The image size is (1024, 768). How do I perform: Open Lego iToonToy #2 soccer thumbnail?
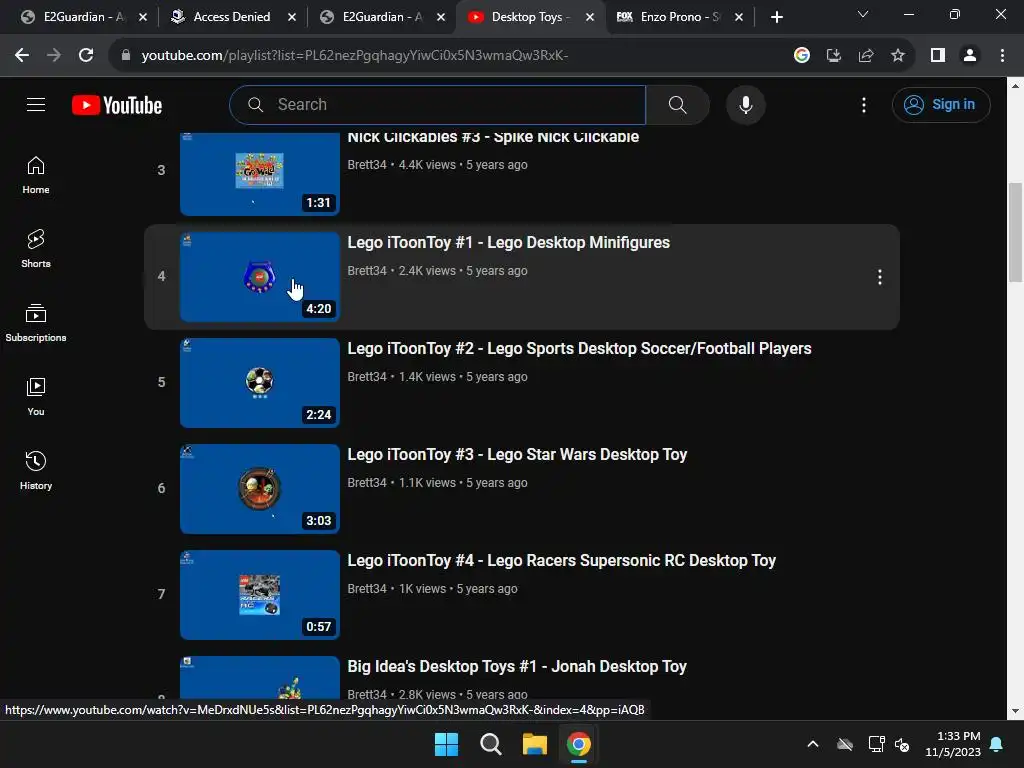260,383
